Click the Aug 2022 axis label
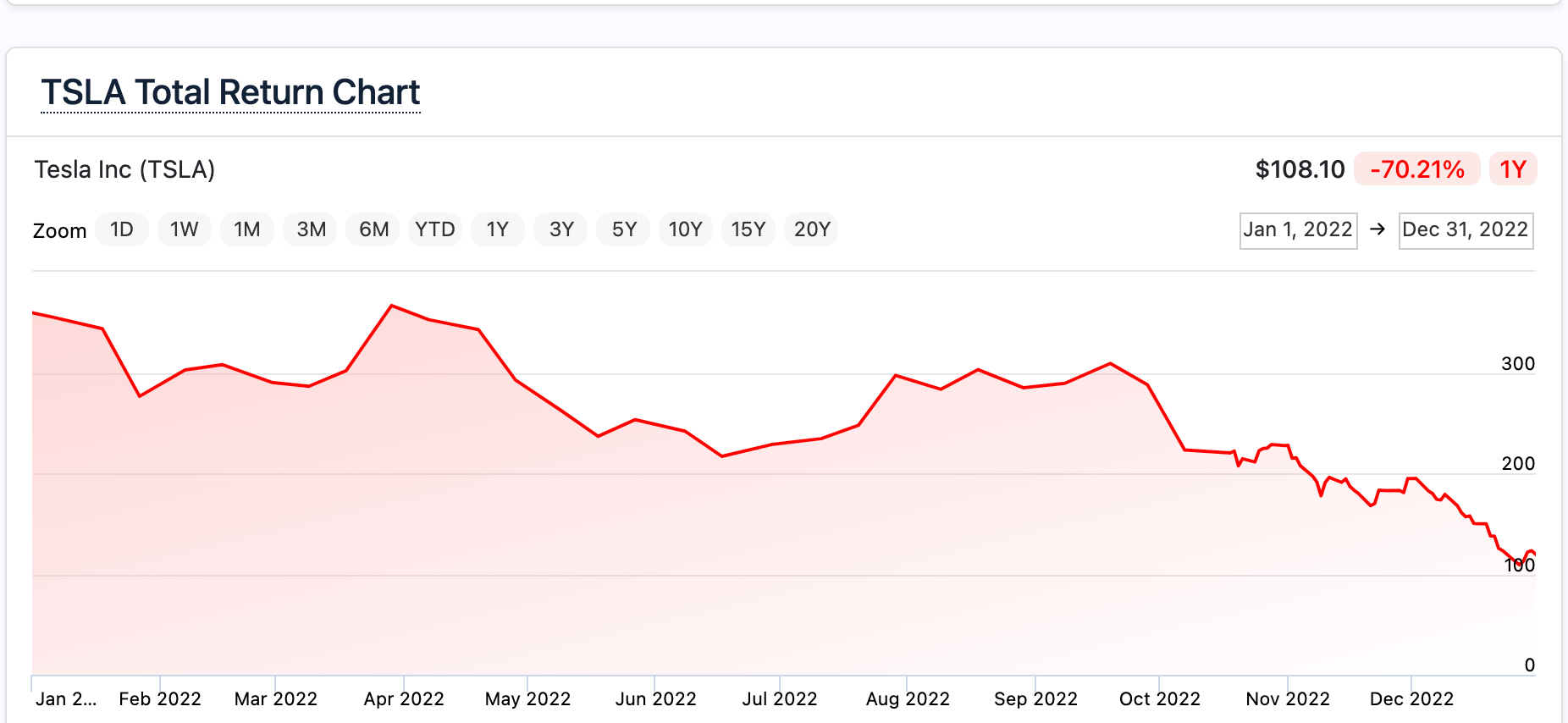 point(908,699)
